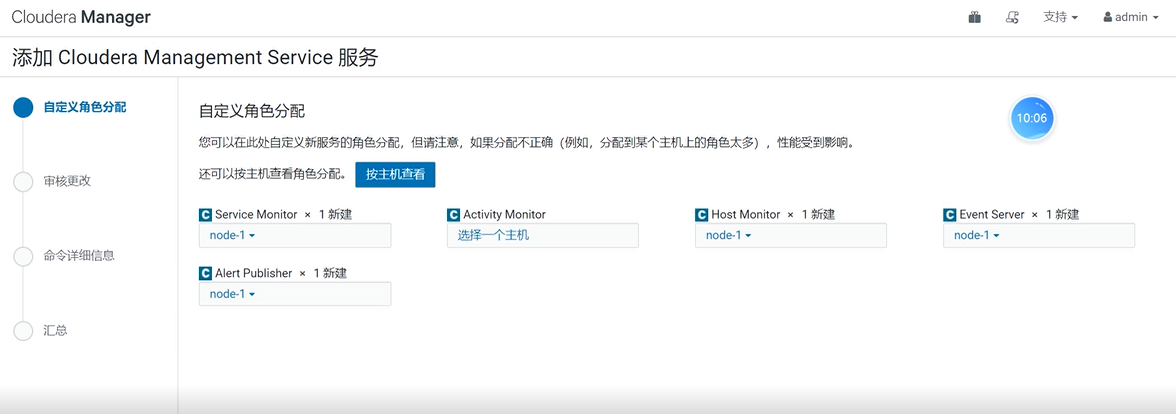Click the Host Monitor C icon

[x=701, y=214]
